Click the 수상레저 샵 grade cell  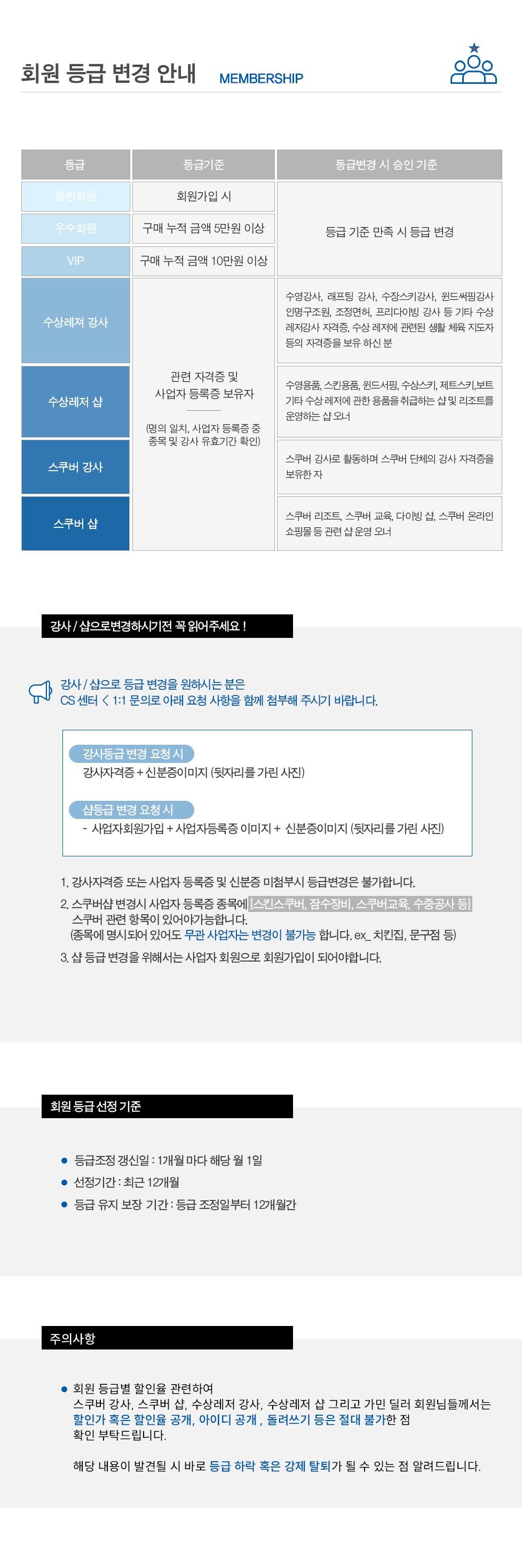click(x=75, y=402)
